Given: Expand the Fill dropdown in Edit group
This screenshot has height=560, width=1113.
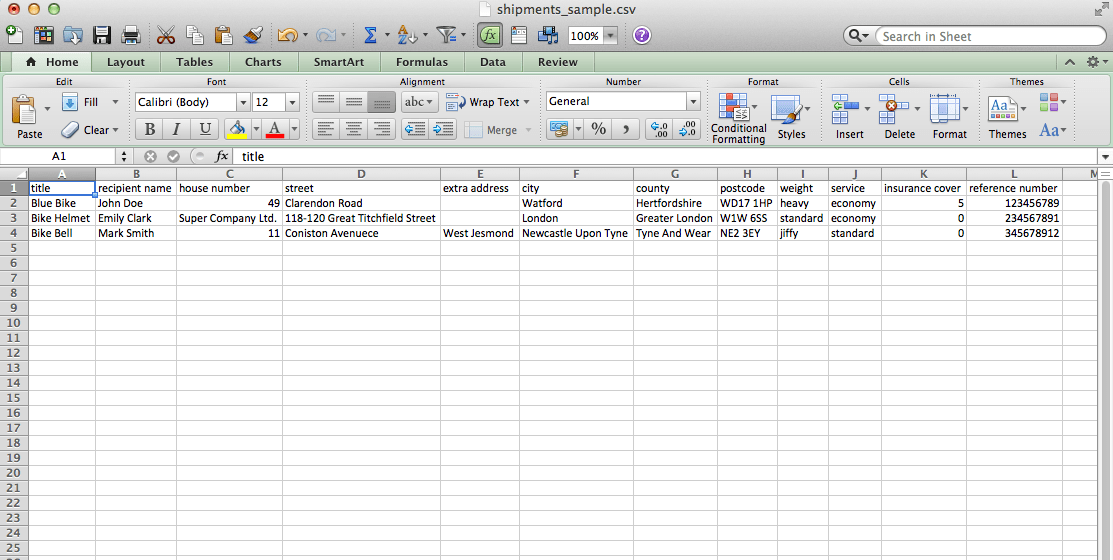Looking at the screenshot, I should pyautogui.click(x=115, y=102).
